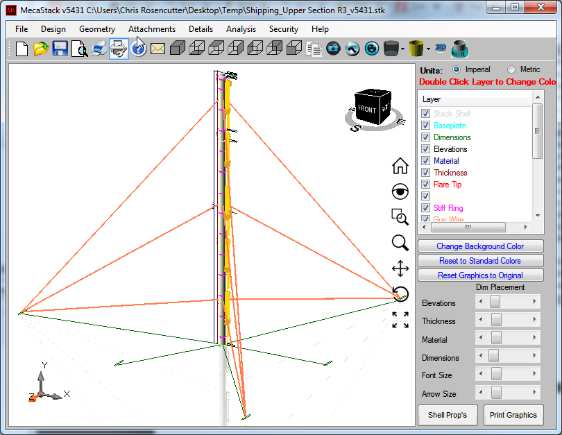Click the Reset to Standard Colors button

tap(480, 261)
